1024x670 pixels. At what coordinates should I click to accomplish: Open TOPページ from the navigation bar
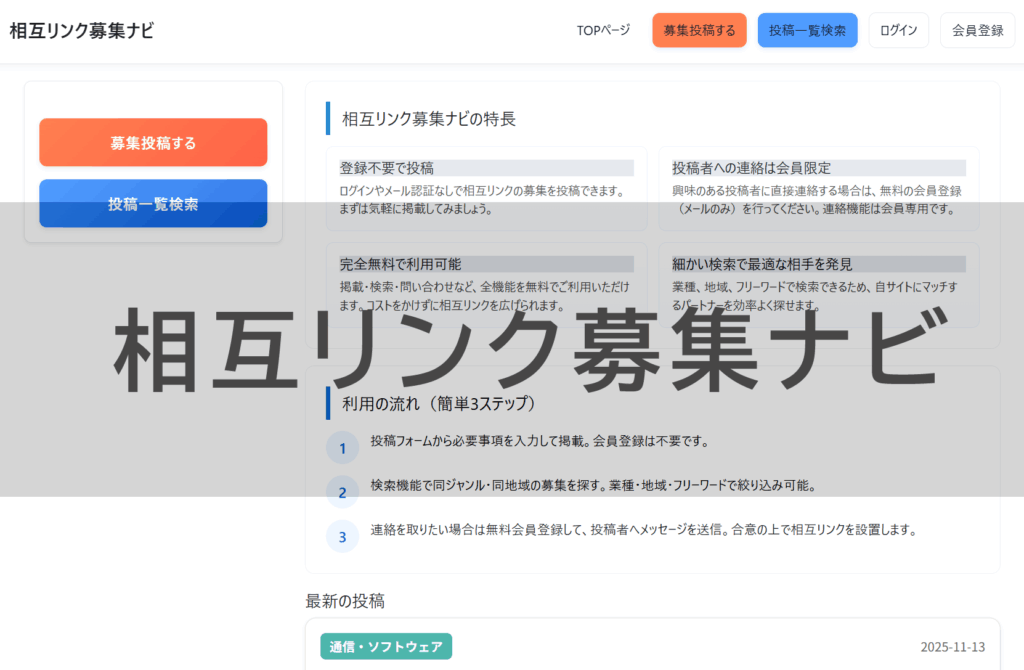tap(603, 30)
